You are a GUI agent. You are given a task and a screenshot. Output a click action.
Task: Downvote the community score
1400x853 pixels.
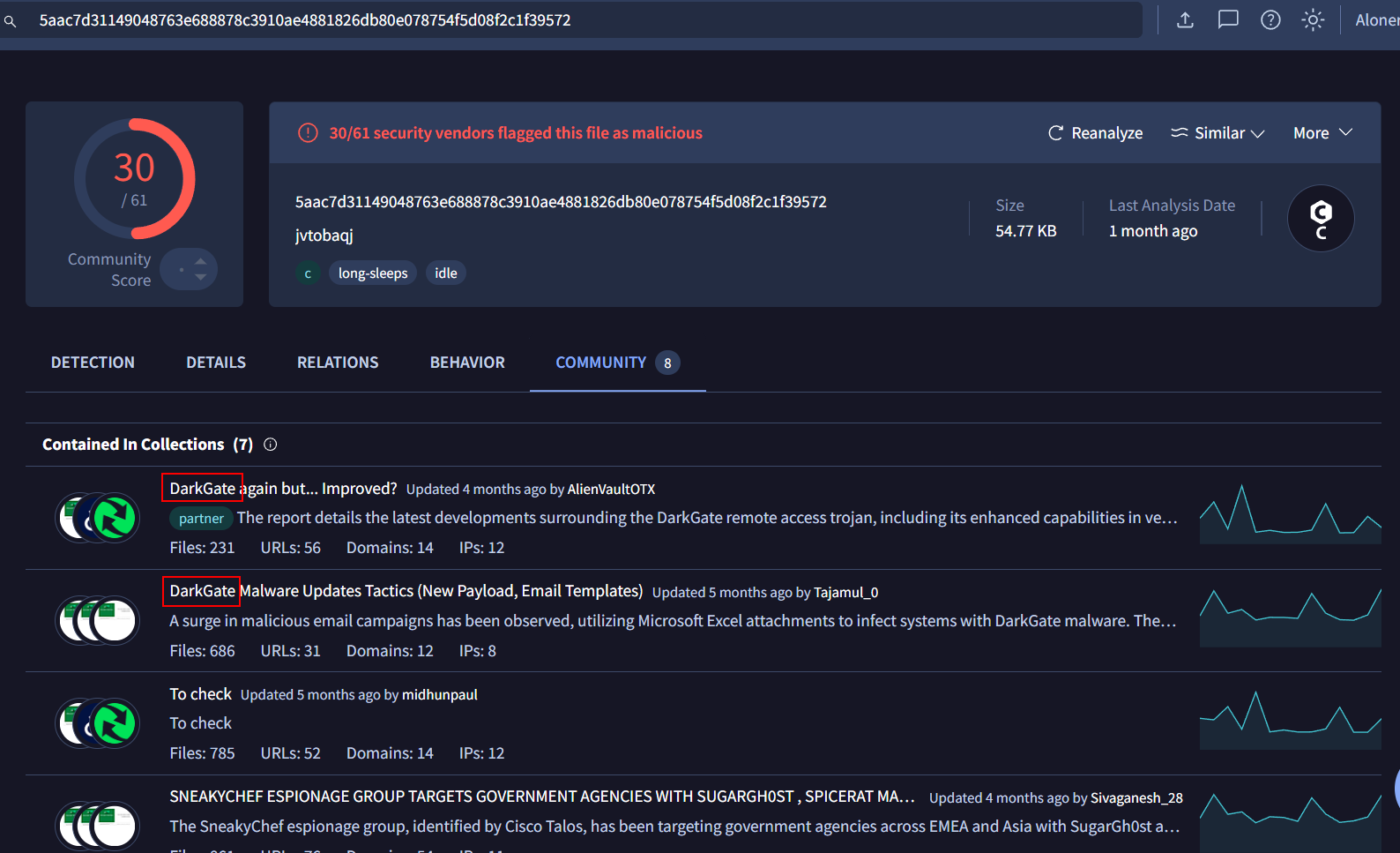click(x=201, y=277)
